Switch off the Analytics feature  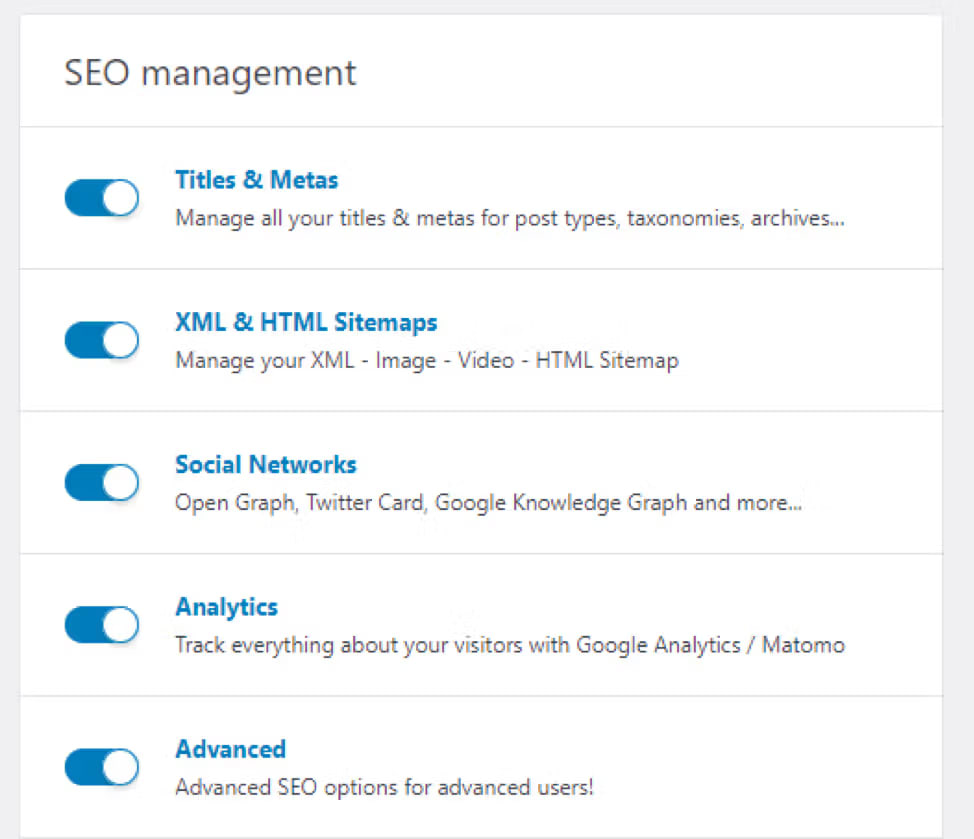click(x=101, y=624)
